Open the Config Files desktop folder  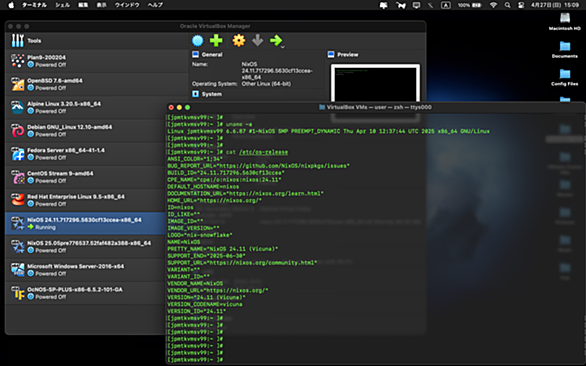click(x=565, y=77)
